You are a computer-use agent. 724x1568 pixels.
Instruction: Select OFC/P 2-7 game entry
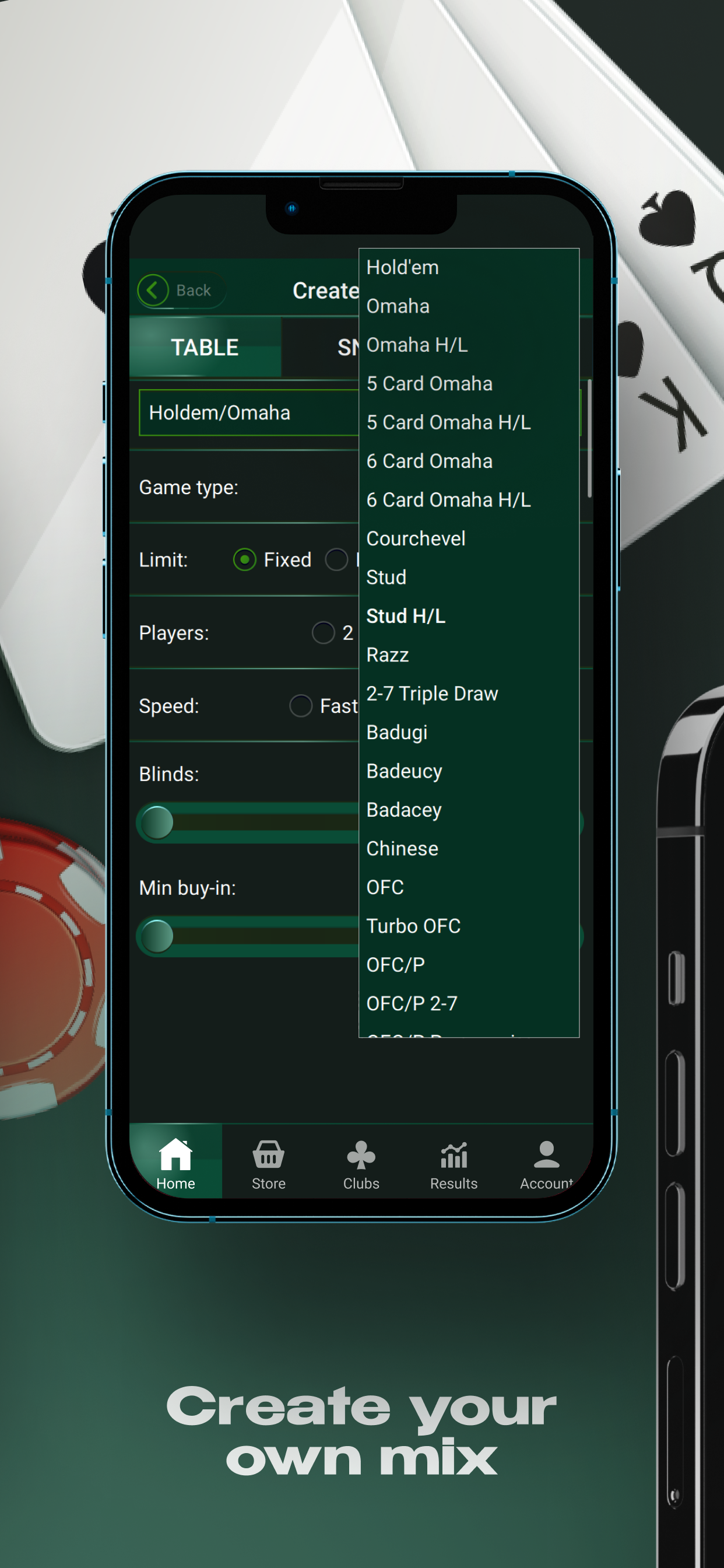469,1004
